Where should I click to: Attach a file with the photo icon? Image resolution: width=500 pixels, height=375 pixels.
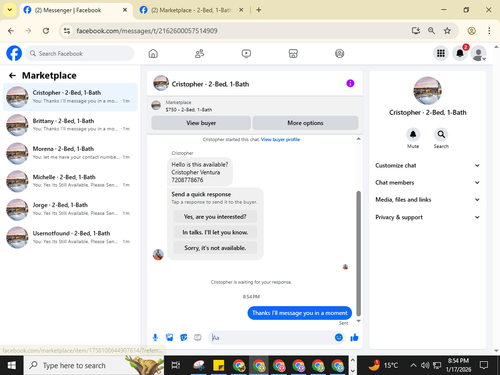[169, 338]
